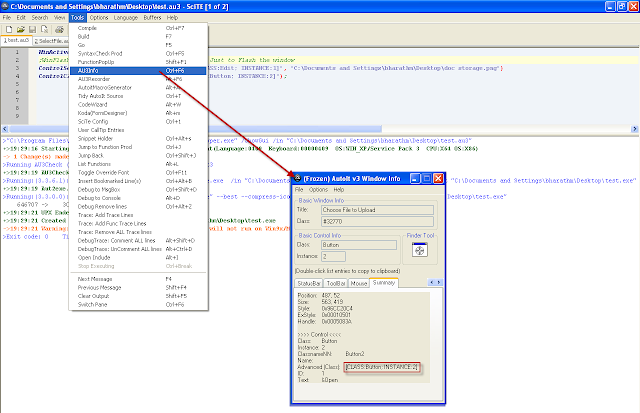The image size is (640, 413).
Task: Choose Trace: Add Func Trace Lines
Action: point(138,224)
